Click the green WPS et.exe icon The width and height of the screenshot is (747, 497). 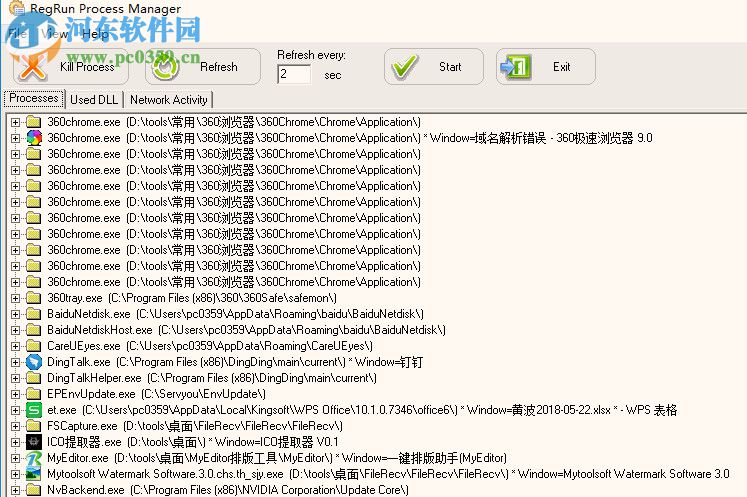click(34, 410)
